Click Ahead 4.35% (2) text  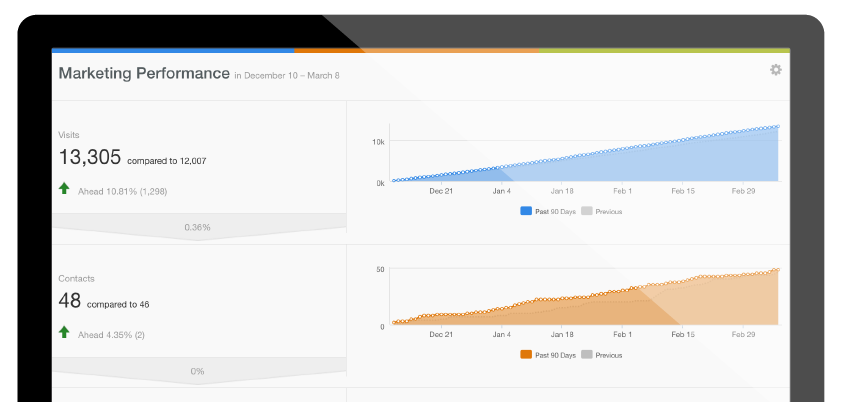(111, 334)
